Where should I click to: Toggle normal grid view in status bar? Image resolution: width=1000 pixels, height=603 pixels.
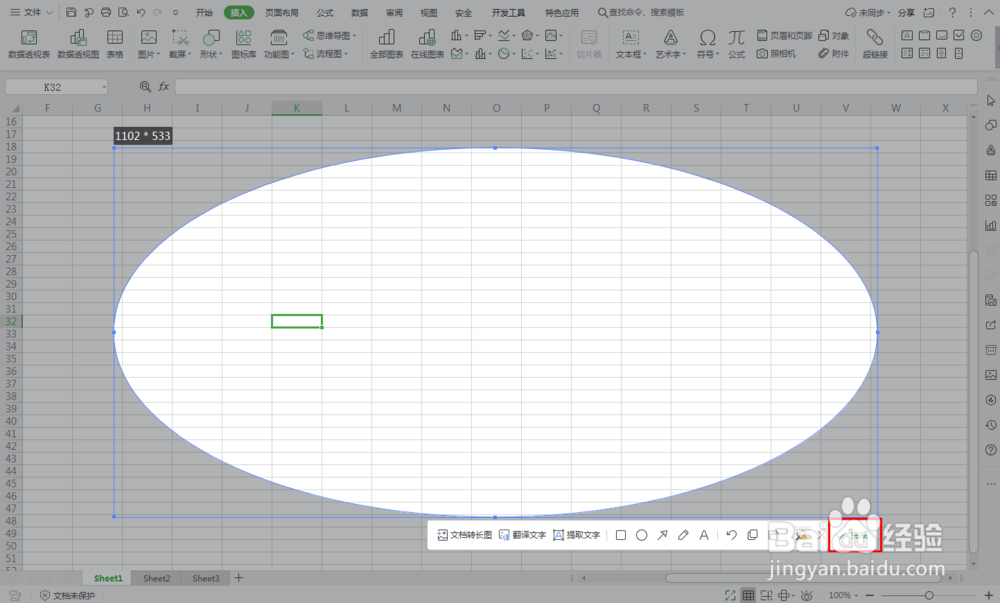748,595
